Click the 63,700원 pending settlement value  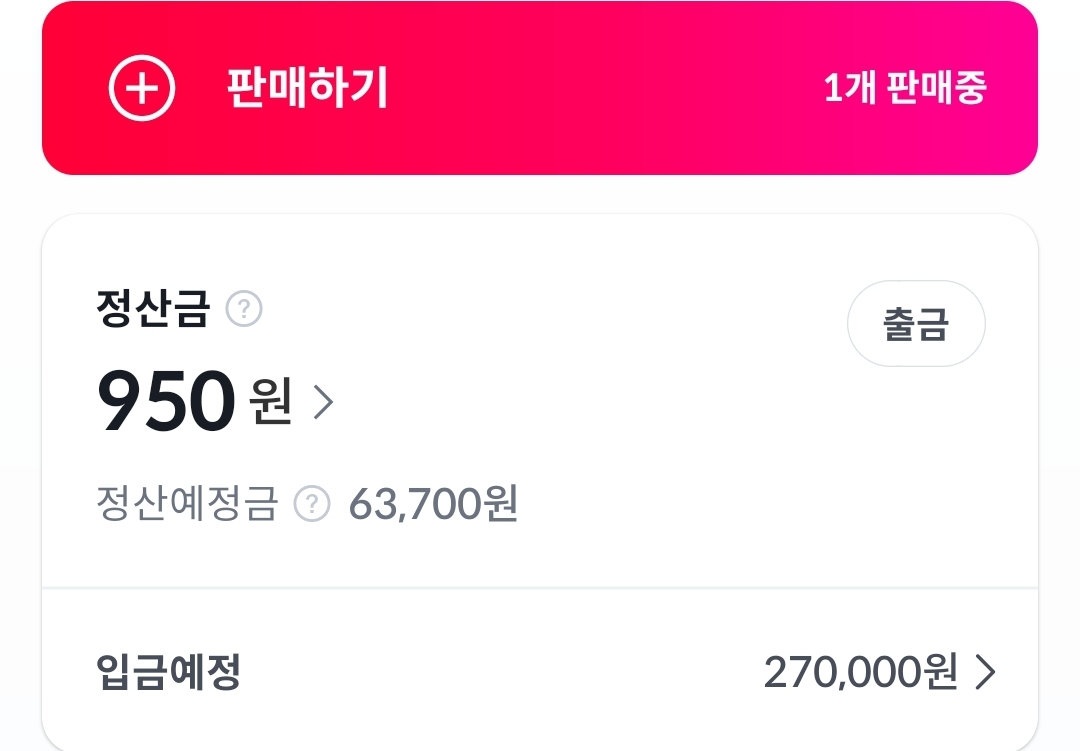(x=433, y=504)
